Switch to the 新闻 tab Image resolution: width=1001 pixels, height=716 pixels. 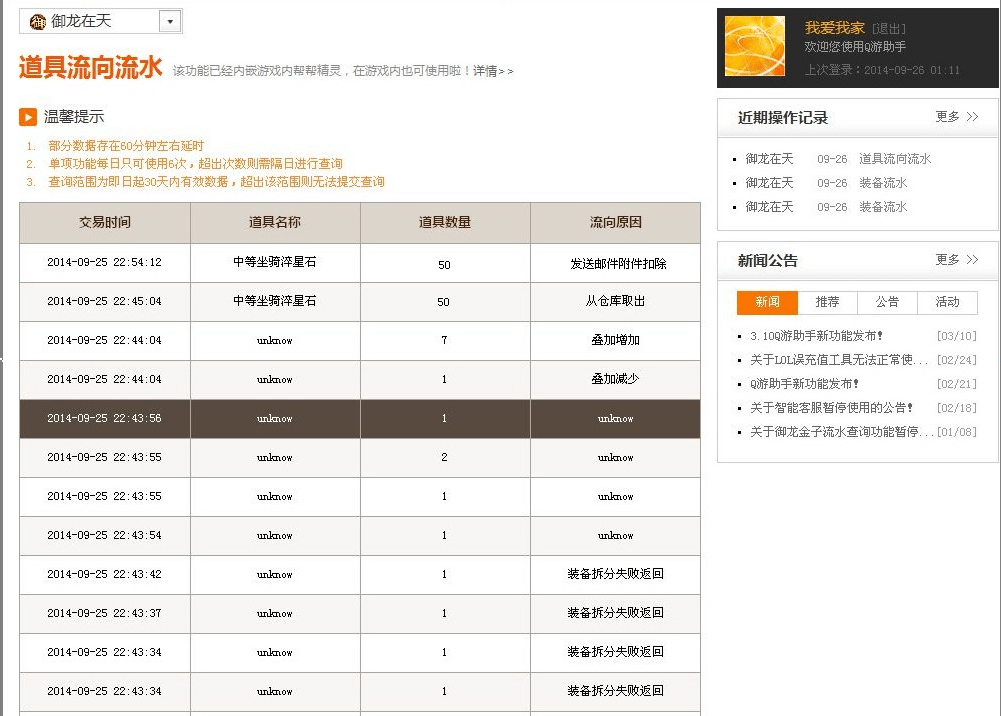point(767,302)
